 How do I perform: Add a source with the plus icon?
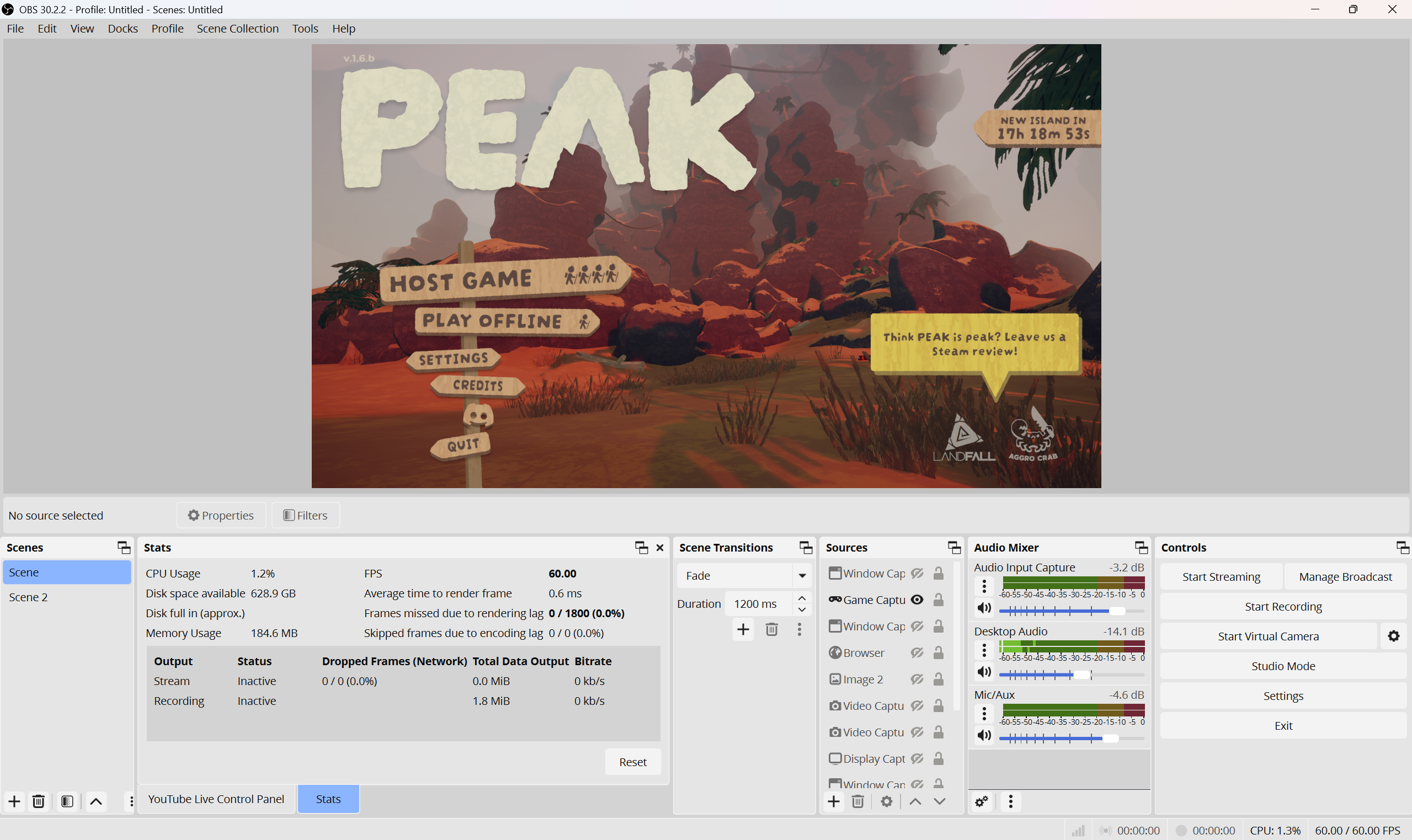point(833,801)
